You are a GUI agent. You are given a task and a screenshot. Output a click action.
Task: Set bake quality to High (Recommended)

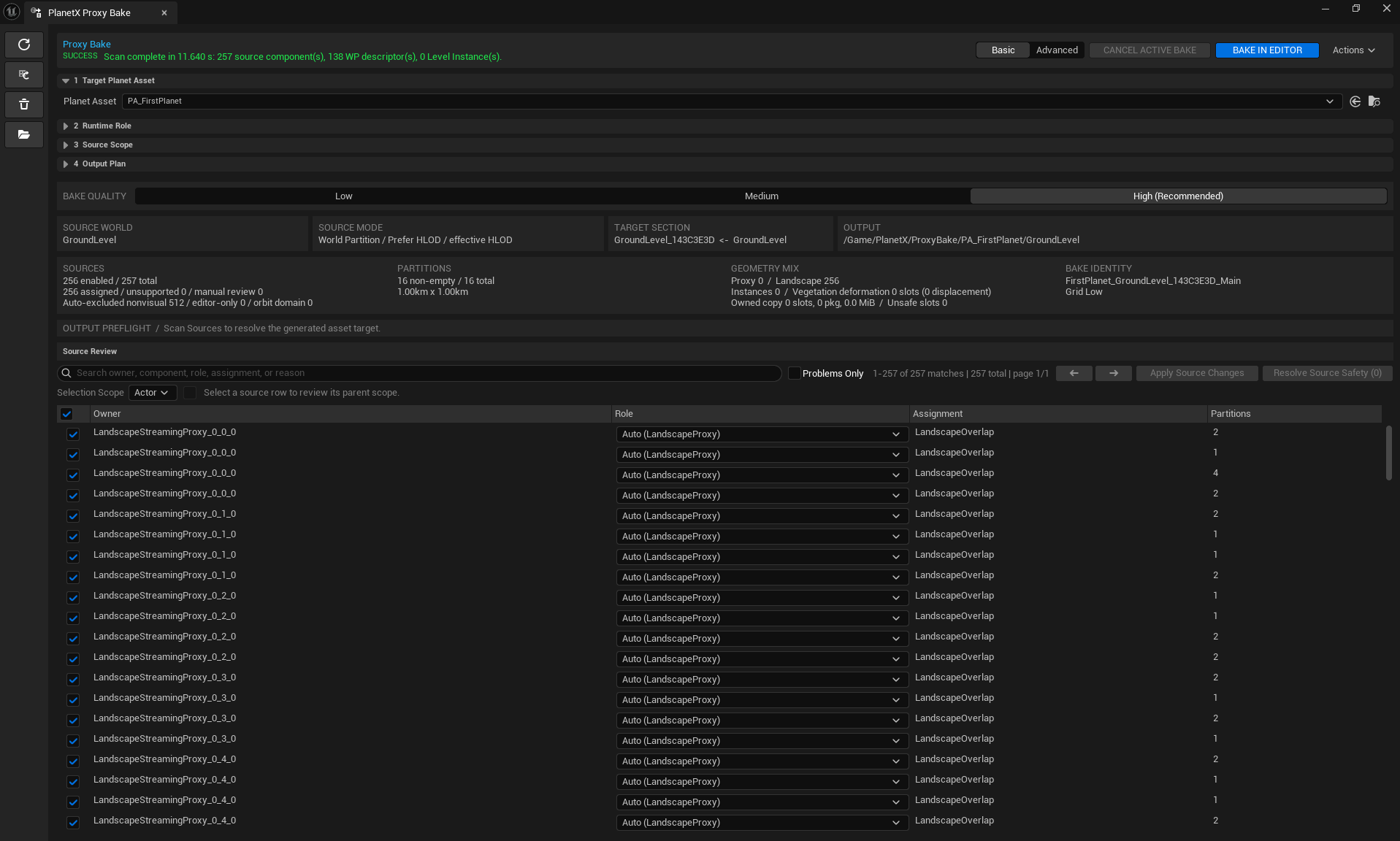tap(1178, 196)
